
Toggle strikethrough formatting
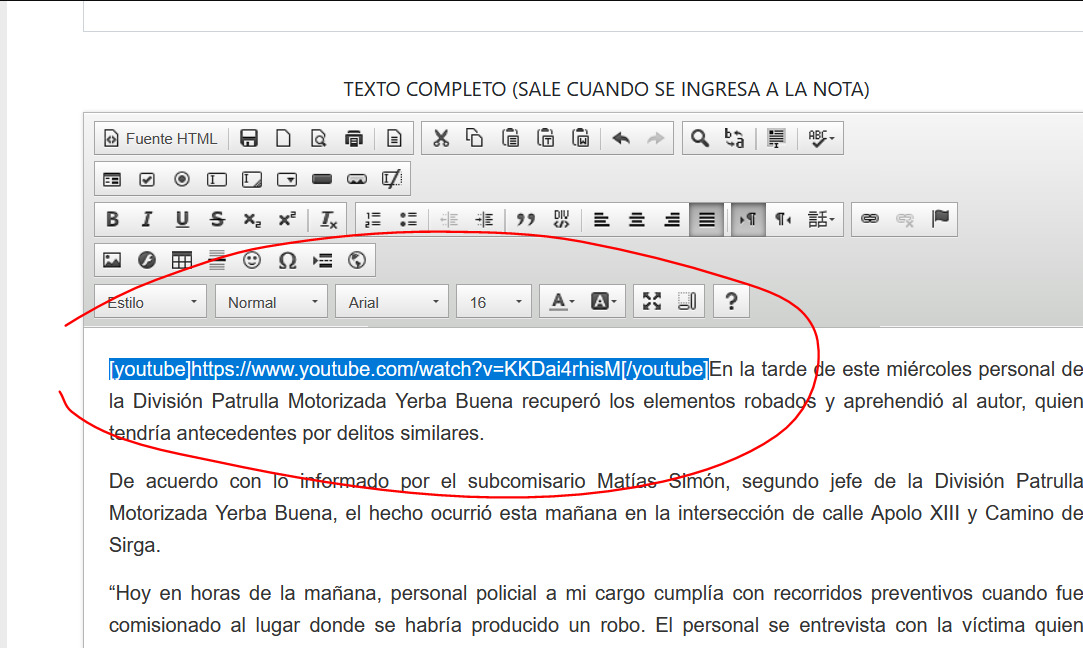217,220
